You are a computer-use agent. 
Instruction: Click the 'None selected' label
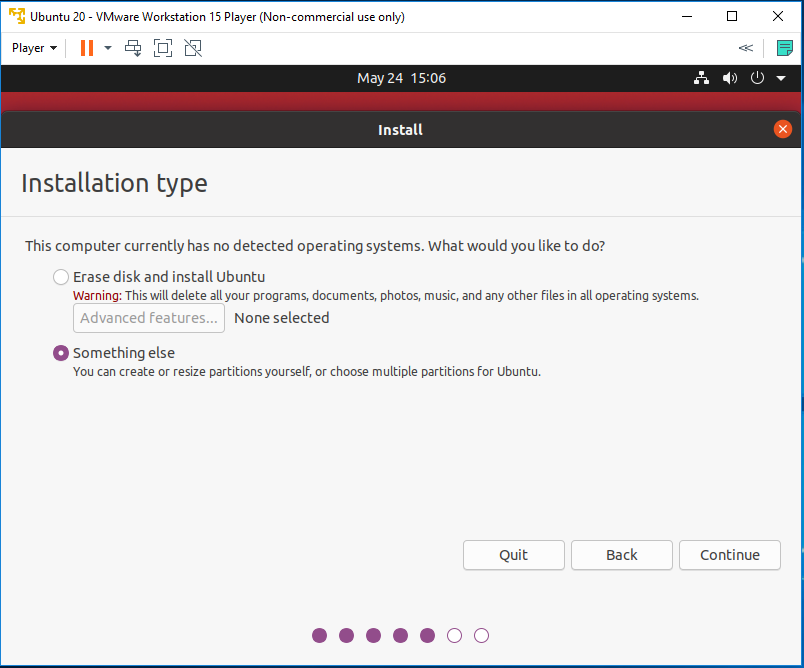point(282,318)
